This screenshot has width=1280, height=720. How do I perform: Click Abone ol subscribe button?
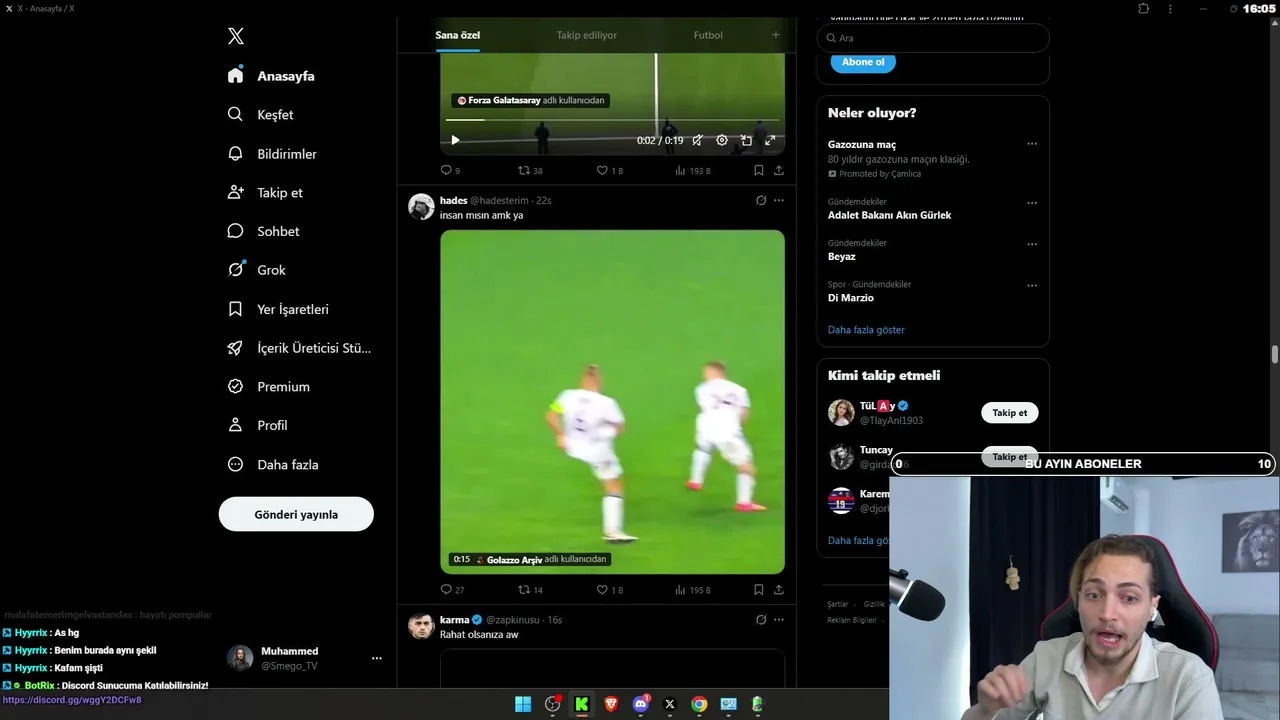pos(863,62)
